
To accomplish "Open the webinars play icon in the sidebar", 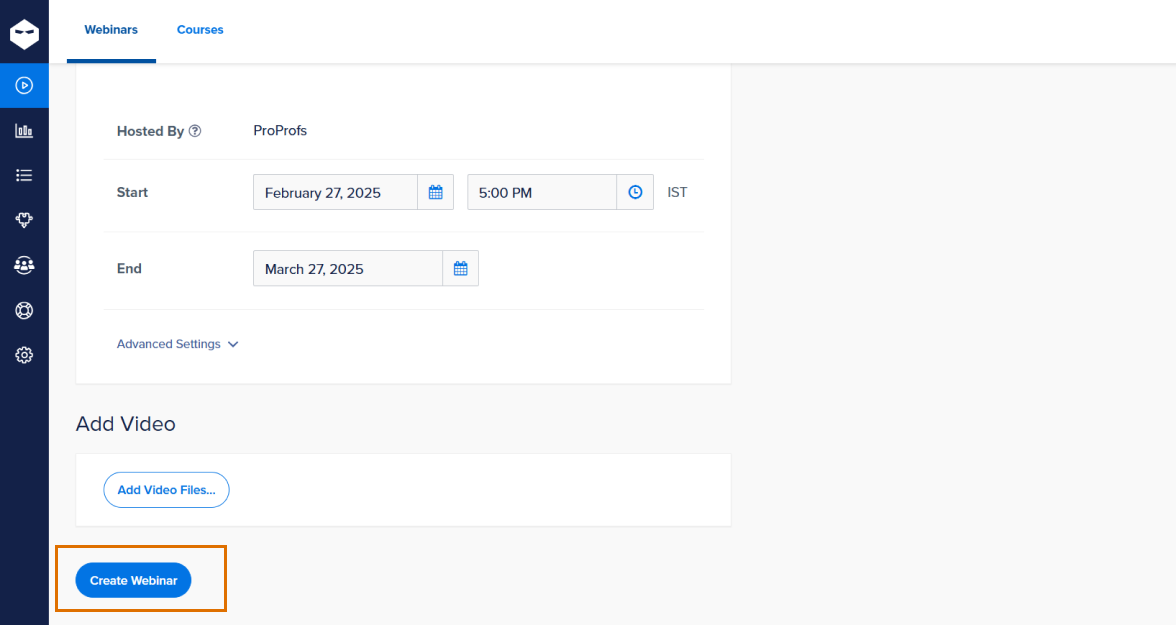I will (x=24, y=86).
